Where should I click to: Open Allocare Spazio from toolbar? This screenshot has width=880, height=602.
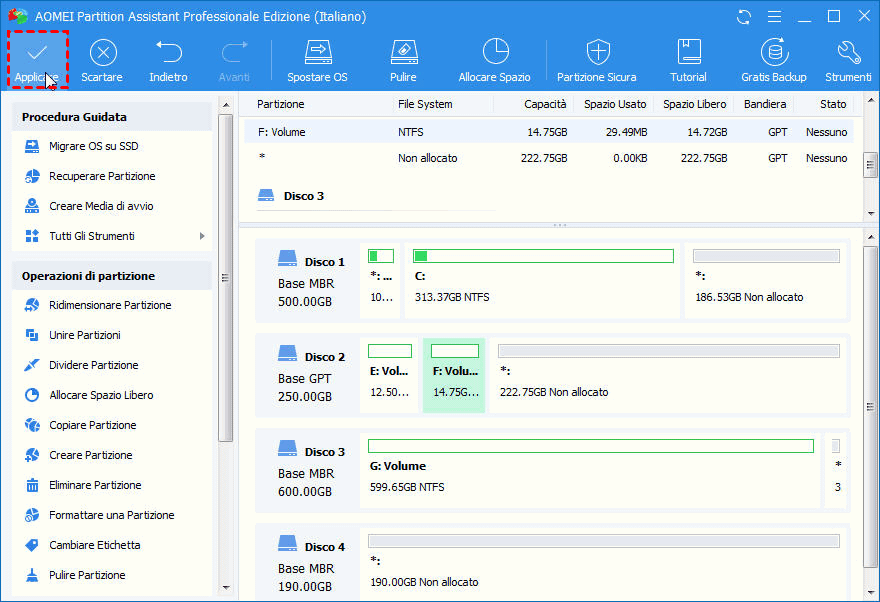[x=494, y=60]
